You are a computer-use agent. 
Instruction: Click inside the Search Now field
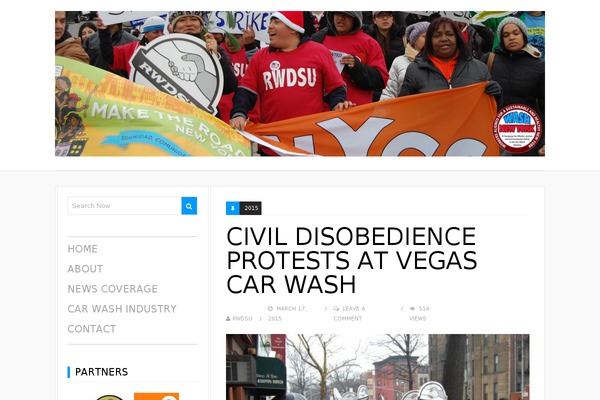tap(124, 206)
